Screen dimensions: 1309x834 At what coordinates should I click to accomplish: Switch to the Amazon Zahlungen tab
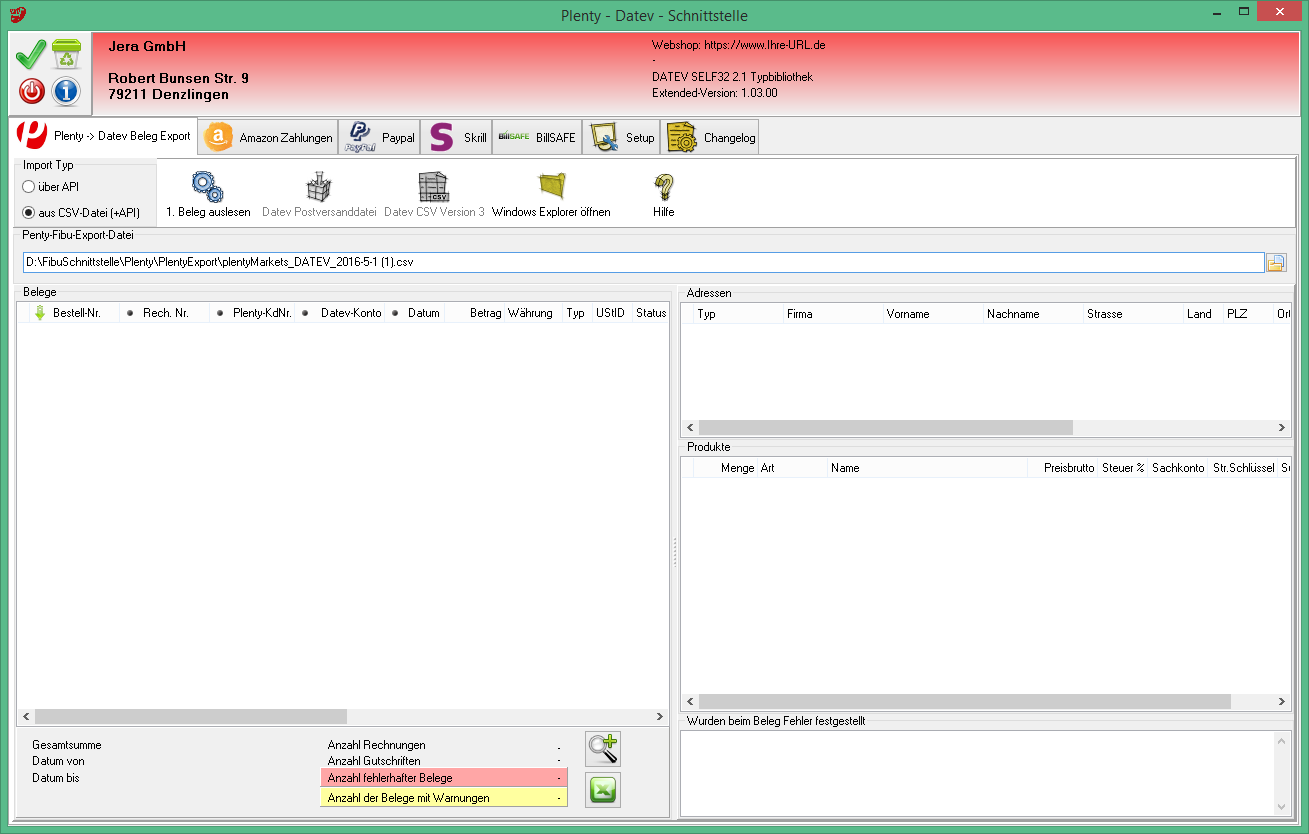click(x=269, y=138)
